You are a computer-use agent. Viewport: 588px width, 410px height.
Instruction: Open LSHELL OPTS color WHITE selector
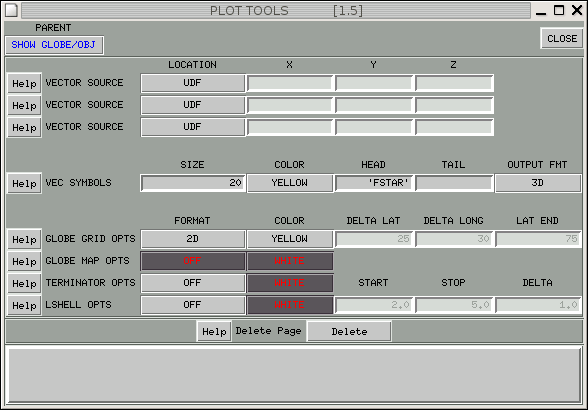(290, 305)
